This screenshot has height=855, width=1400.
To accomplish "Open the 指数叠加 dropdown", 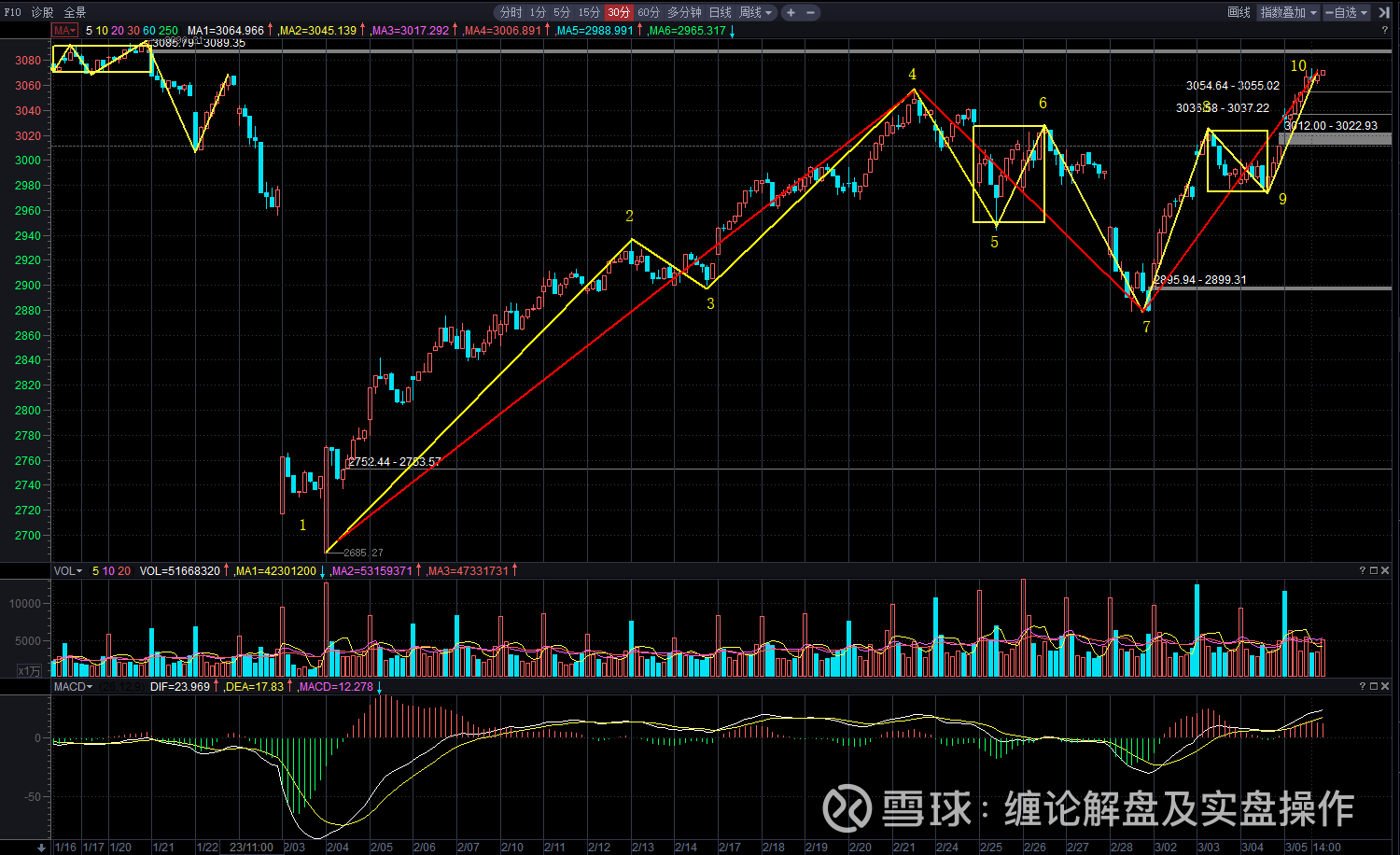I will (1288, 12).
